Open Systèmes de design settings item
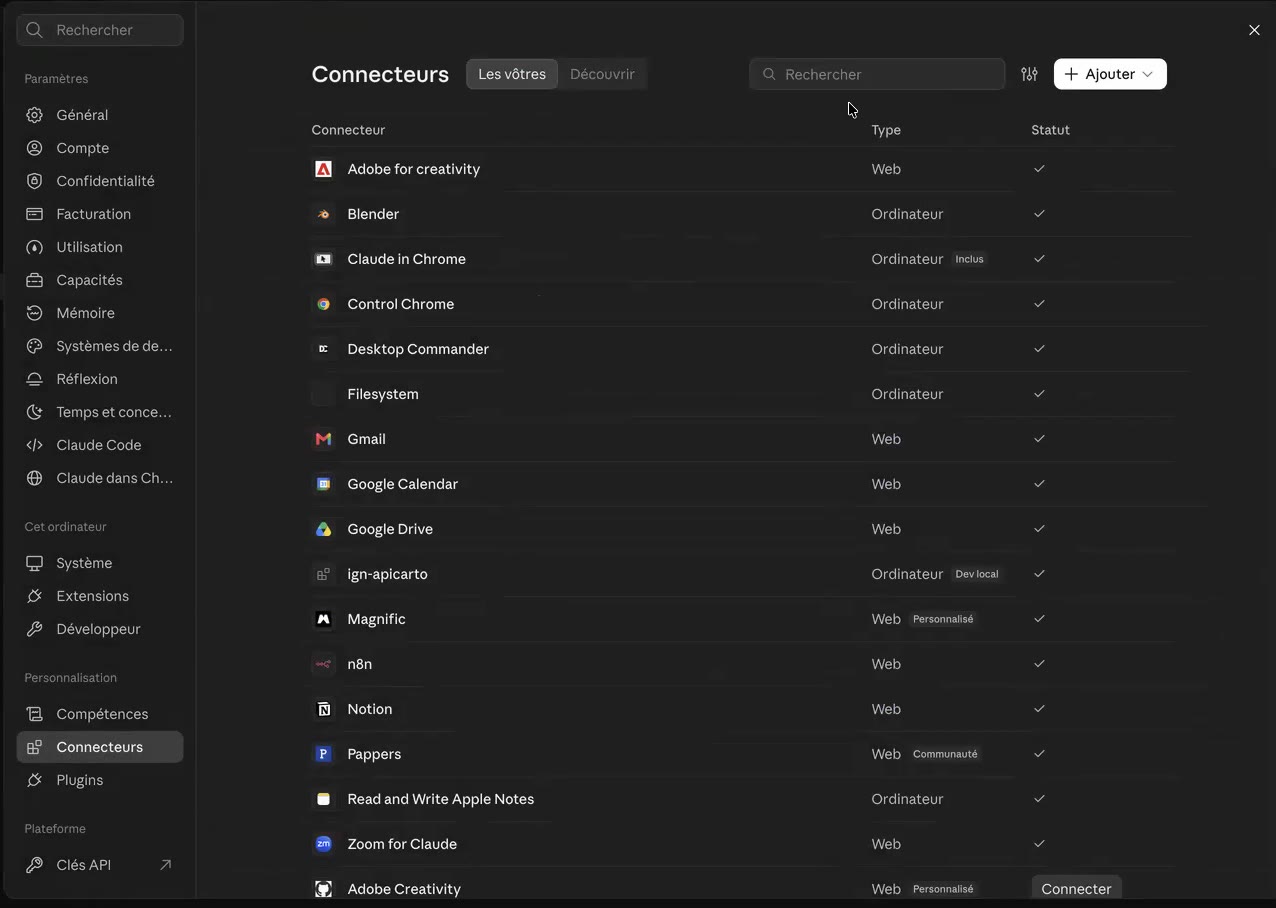The height and width of the screenshot is (908, 1276). [x=100, y=346]
